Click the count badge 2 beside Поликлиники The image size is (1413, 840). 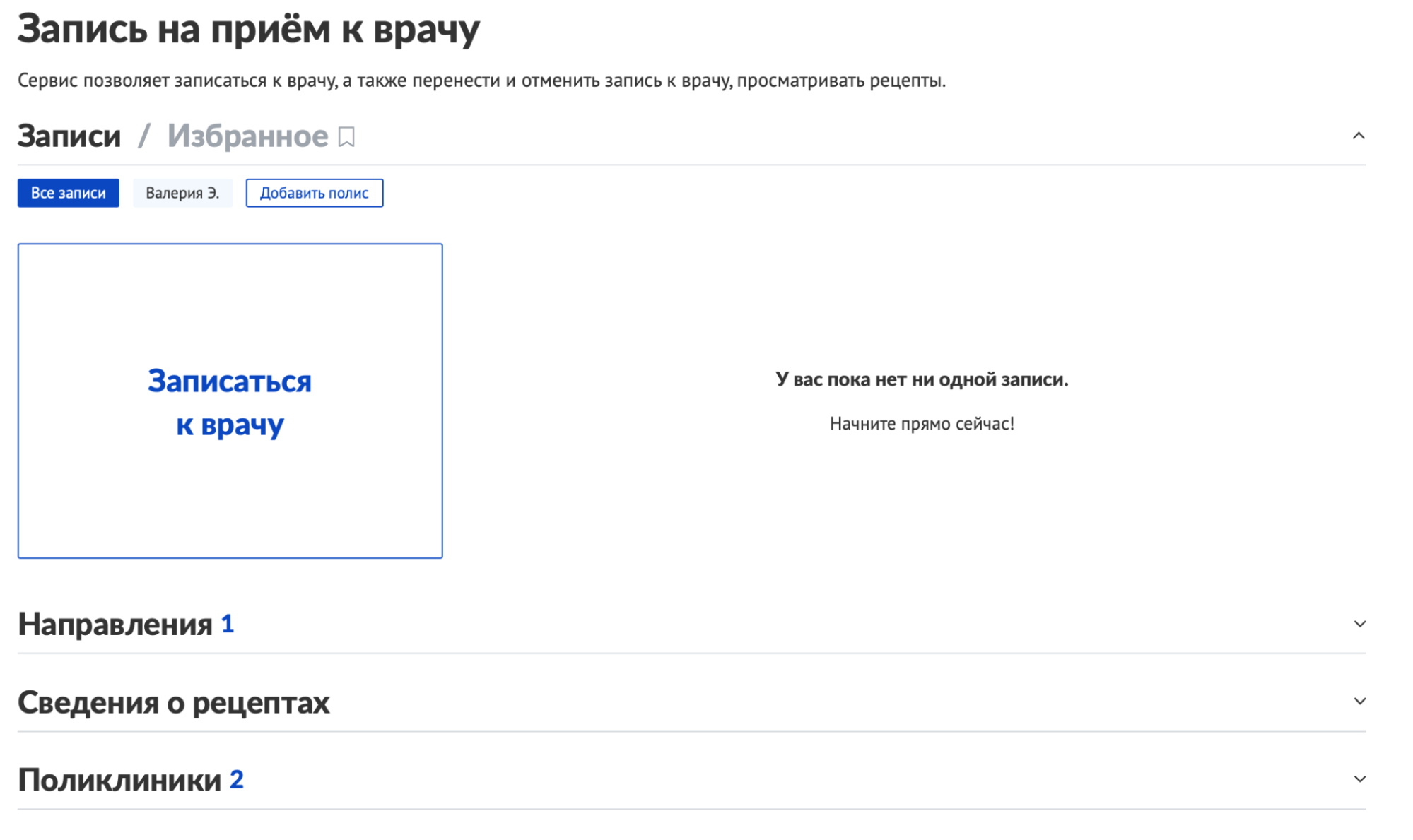[237, 779]
